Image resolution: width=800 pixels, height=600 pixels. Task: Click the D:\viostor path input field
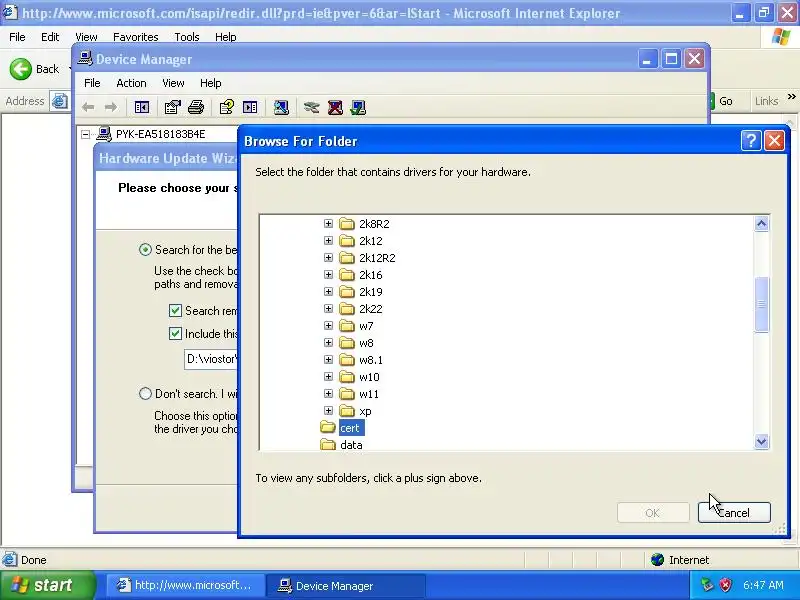click(211, 359)
